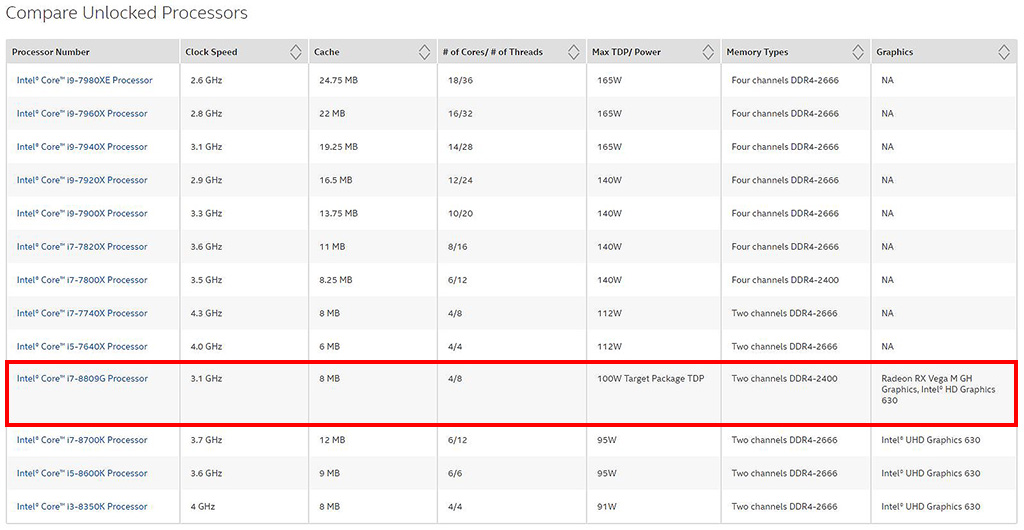Open Intel Core i9-7900X Processor link
The width and height of the screenshot is (1024, 530).
pyautogui.click(x=82, y=213)
